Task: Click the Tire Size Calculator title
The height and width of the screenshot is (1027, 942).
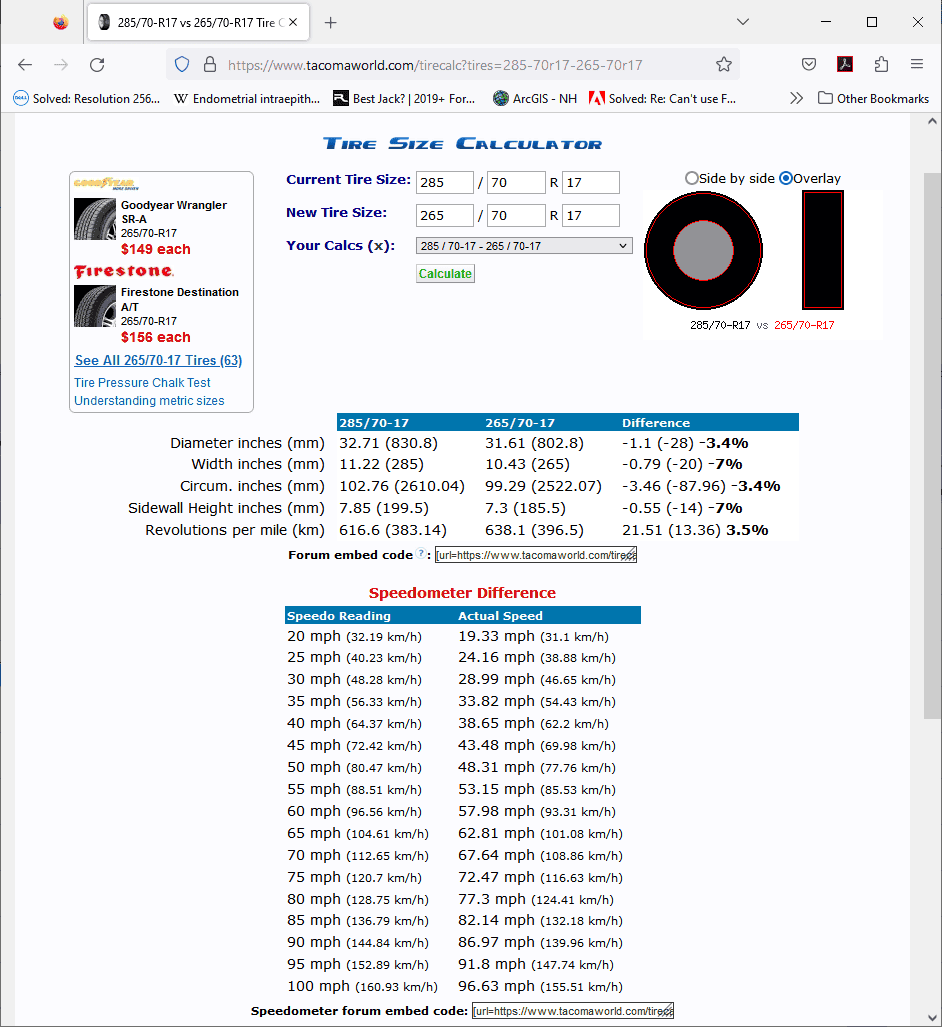Action: (462, 143)
